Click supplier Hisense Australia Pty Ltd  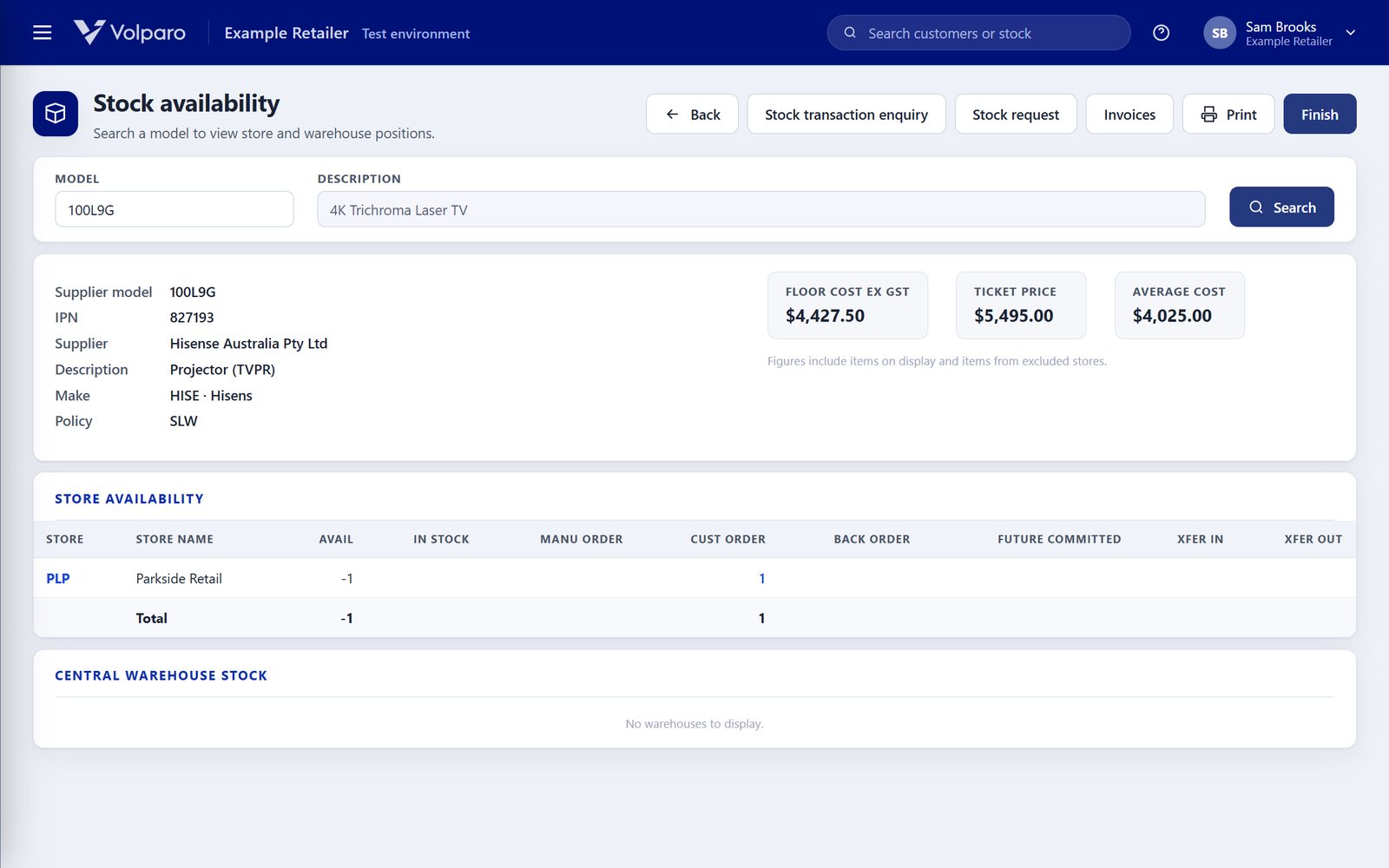(248, 344)
